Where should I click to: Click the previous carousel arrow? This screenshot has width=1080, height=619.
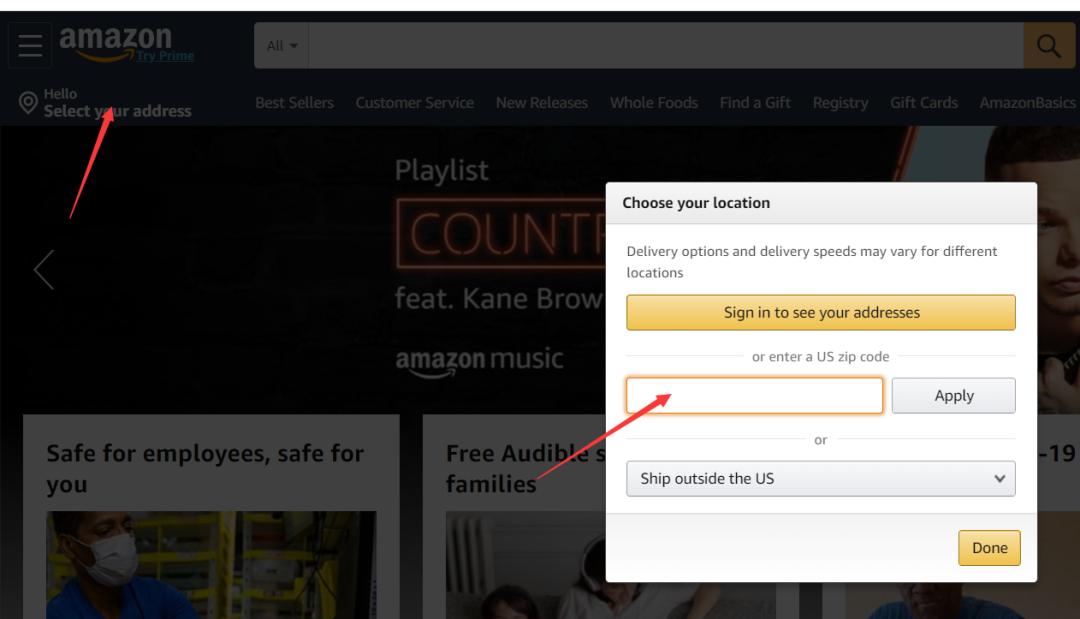(x=44, y=269)
